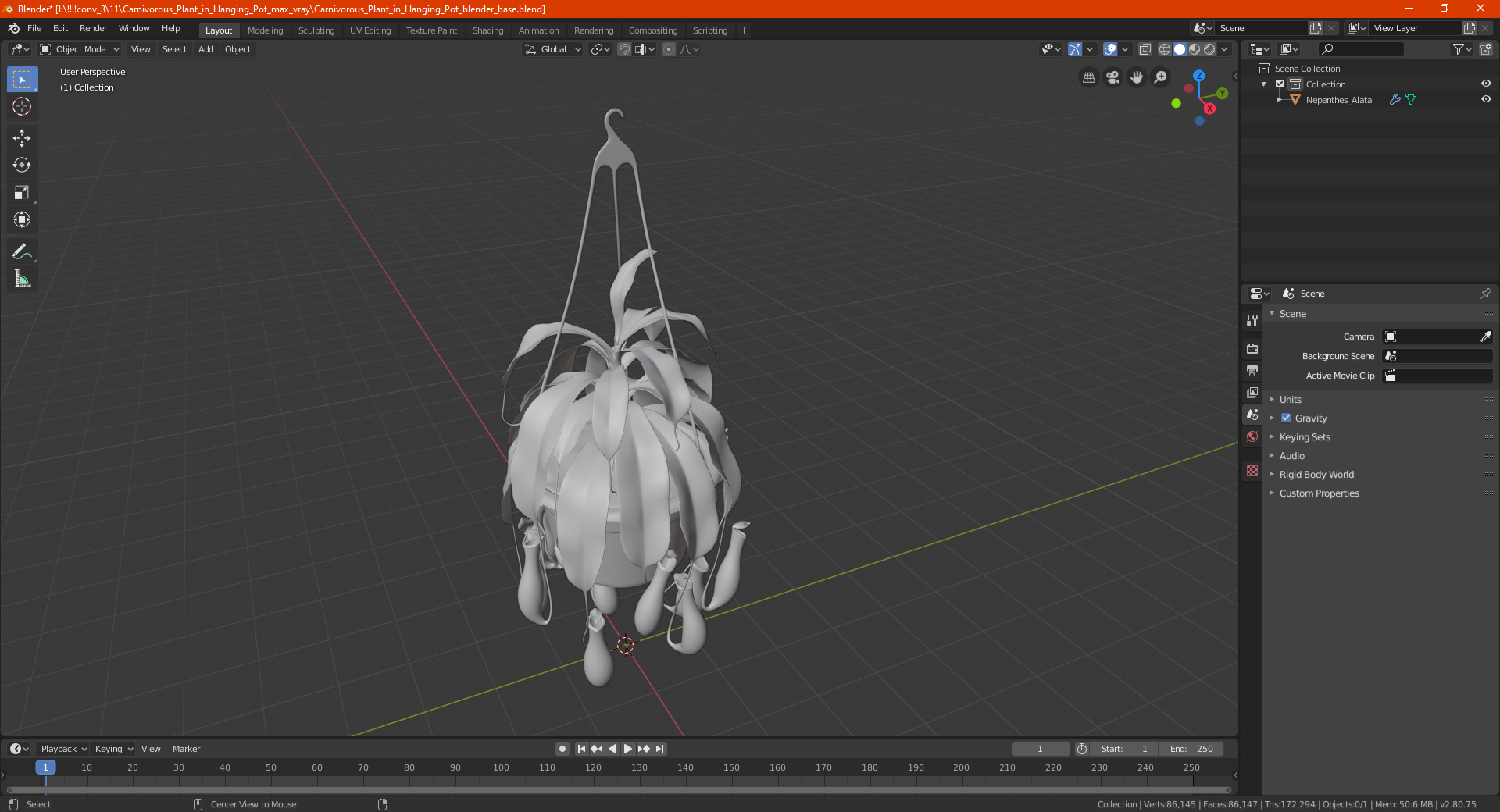Switch to material preview shading
The width and height of the screenshot is (1500, 812).
[x=1195, y=49]
